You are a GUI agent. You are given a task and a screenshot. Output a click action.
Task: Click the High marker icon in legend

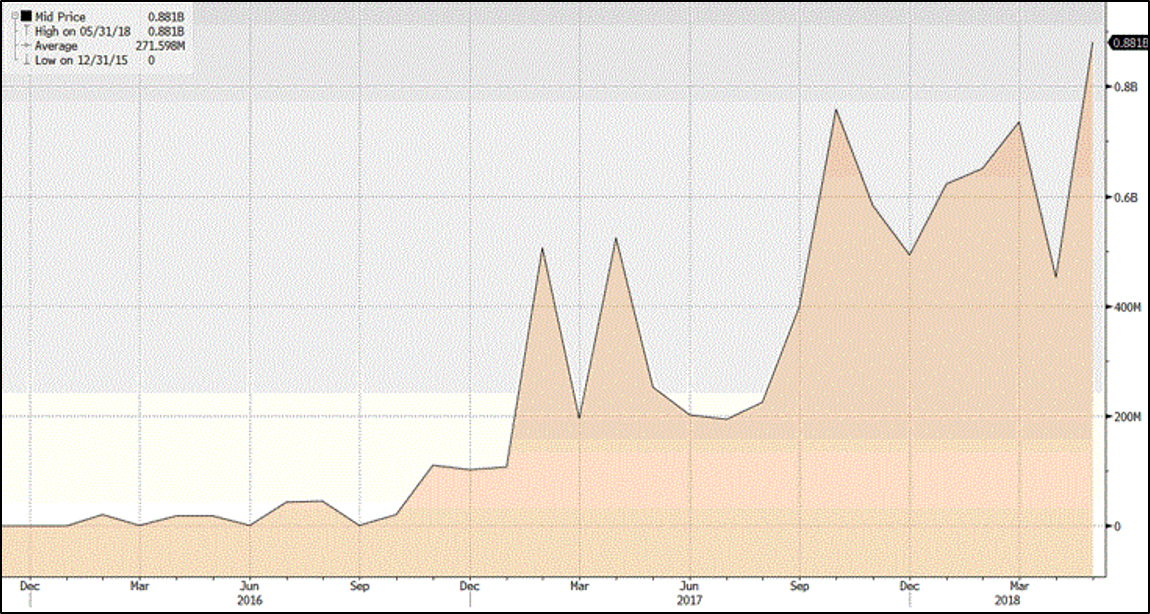[27, 32]
